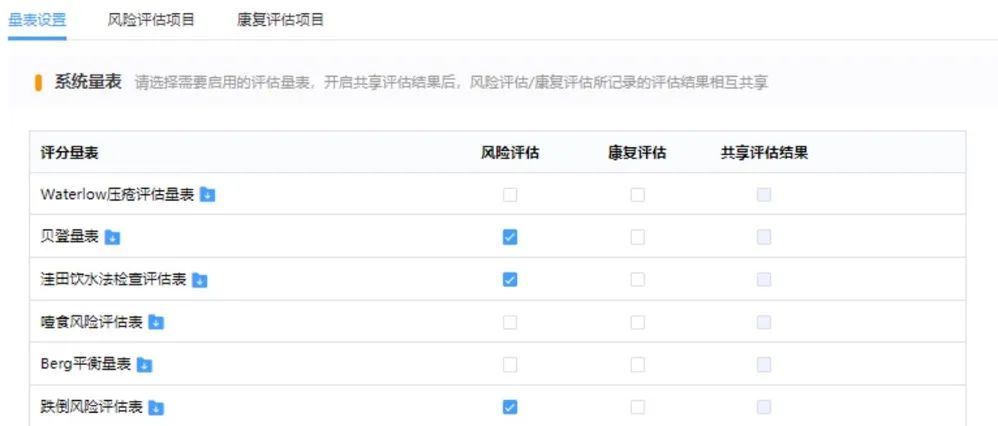Viewport: 998px width, 426px height.
Task: Click download icon beside 洼田饮水法检查评估表
Action: pyautogui.click(x=199, y=280)
